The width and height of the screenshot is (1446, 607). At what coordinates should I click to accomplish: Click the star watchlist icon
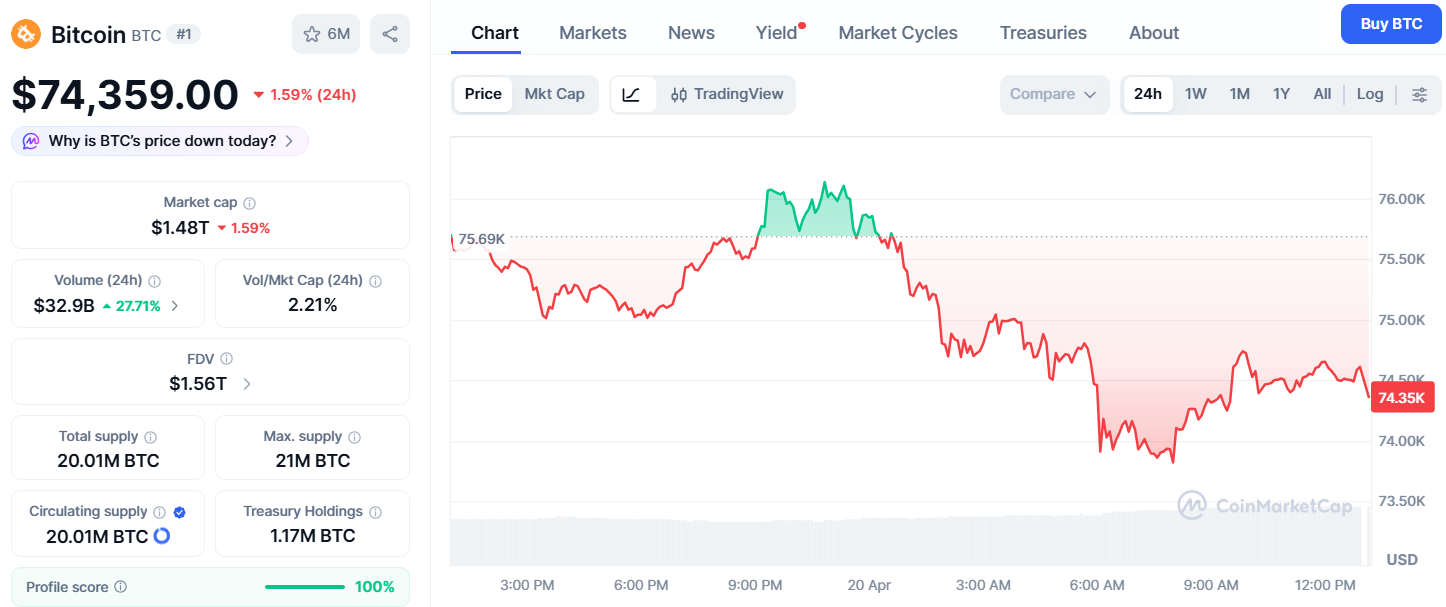pos(312,34)
